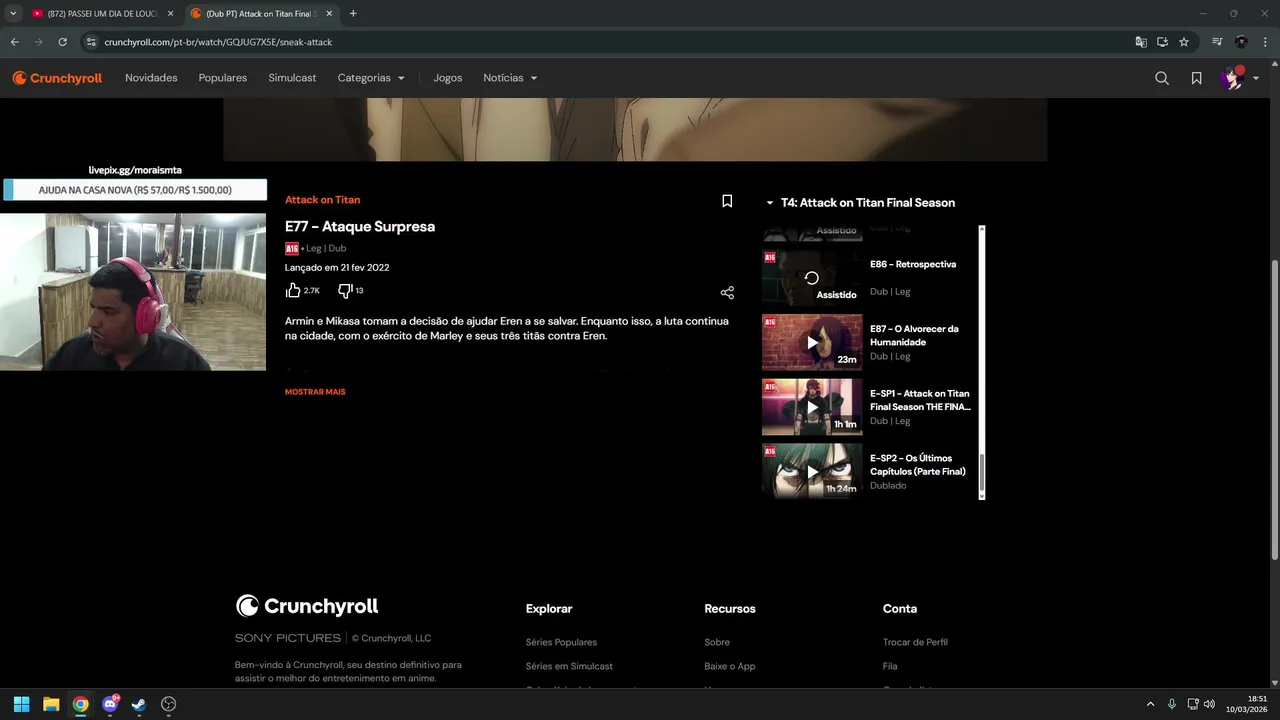Install app icon in address bar
1280x720 pixels.
pos(1162,42)
